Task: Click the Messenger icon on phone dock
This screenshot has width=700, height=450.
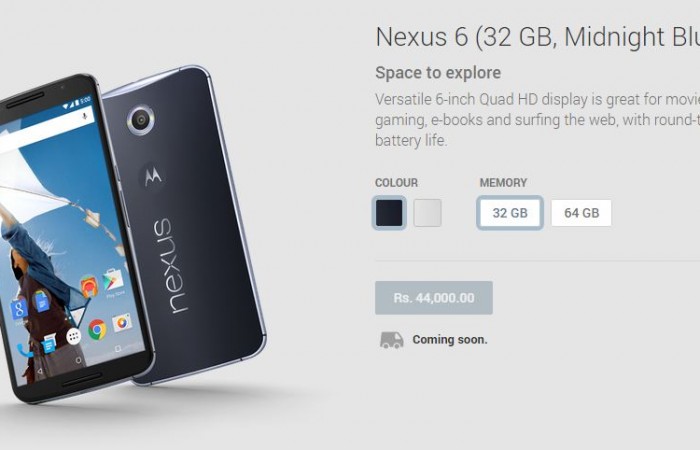Action: click(x=49, y=344)
